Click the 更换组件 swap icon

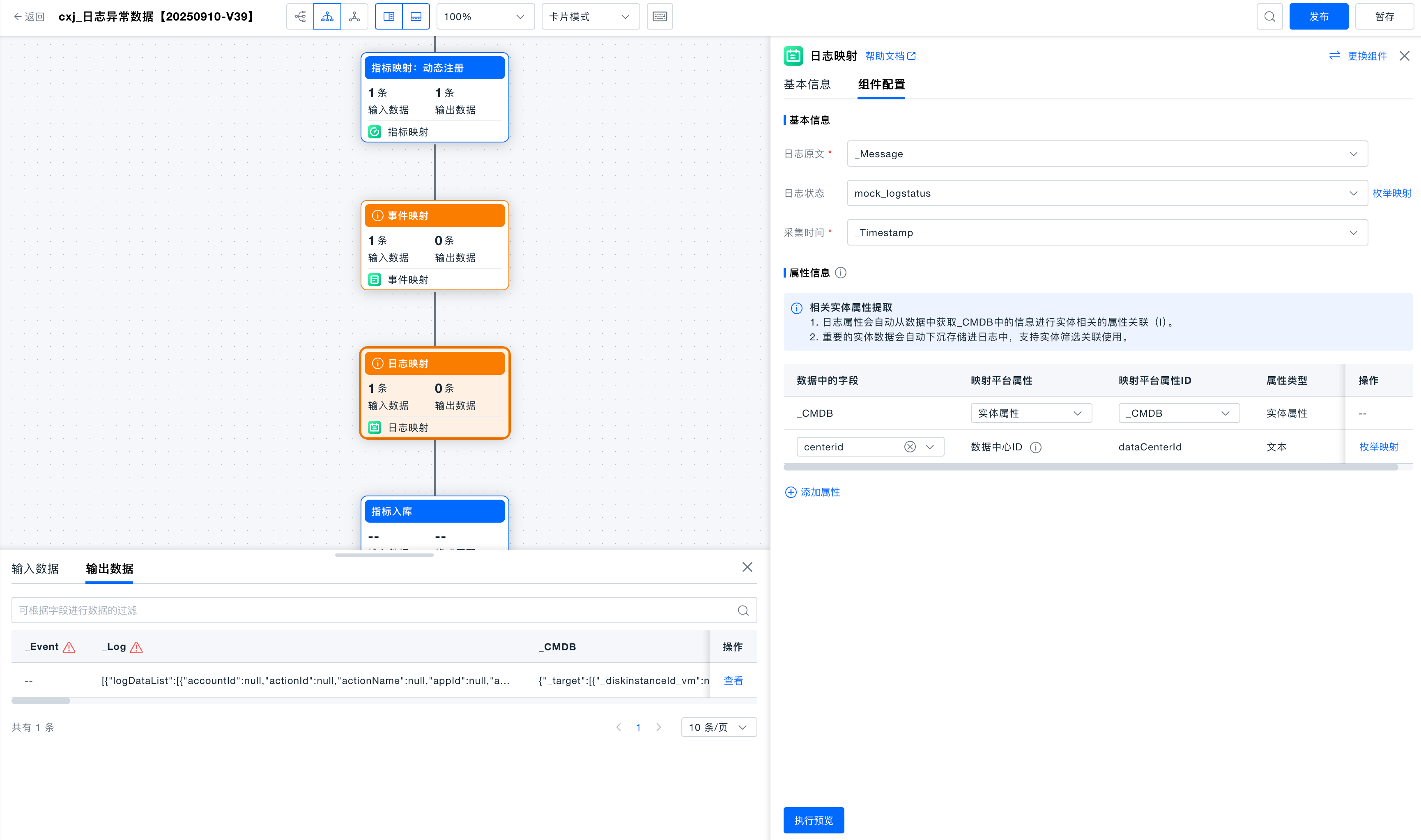coord(1334,55)
